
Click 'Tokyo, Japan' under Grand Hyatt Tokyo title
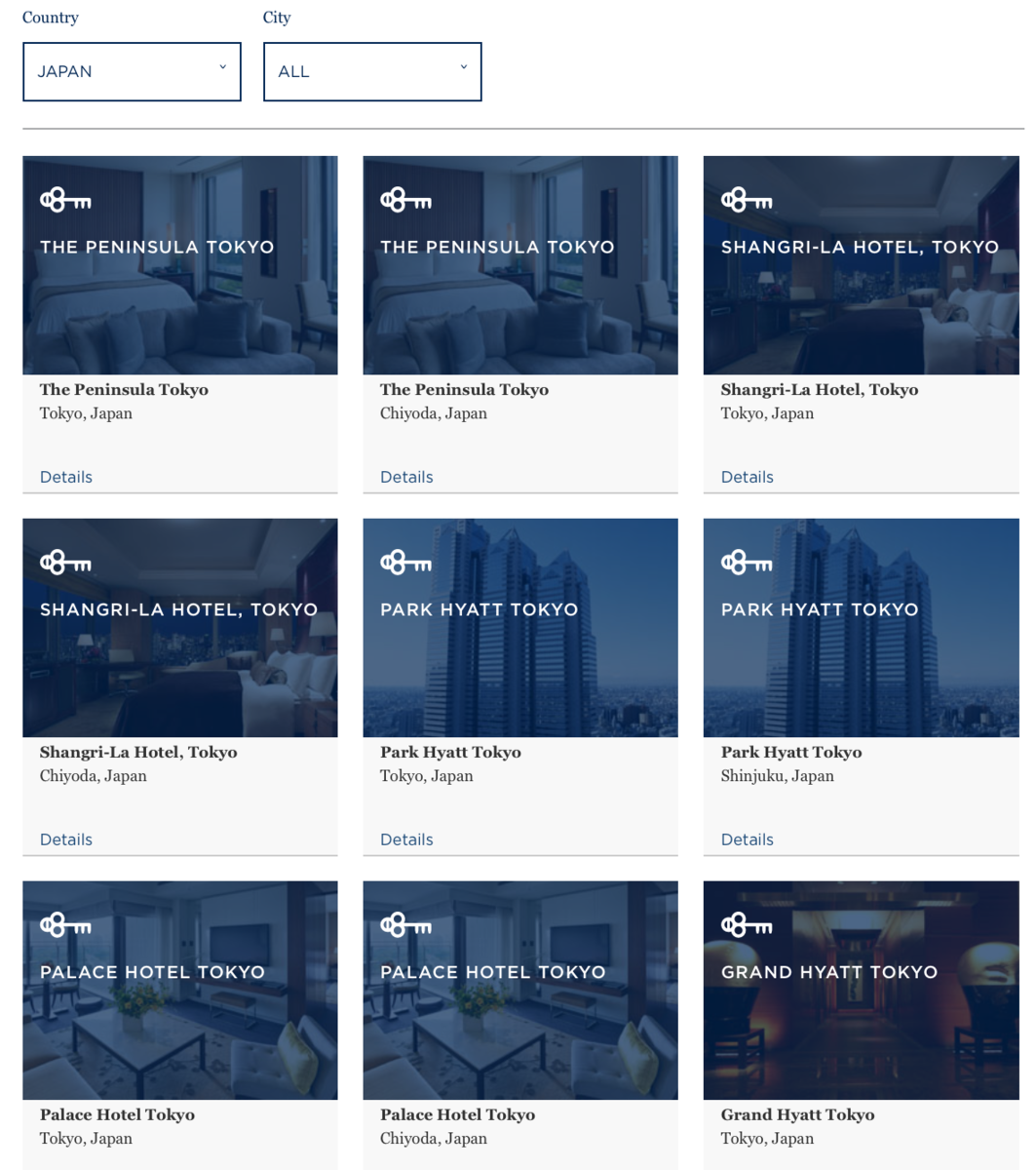[x=767, y=1139]
